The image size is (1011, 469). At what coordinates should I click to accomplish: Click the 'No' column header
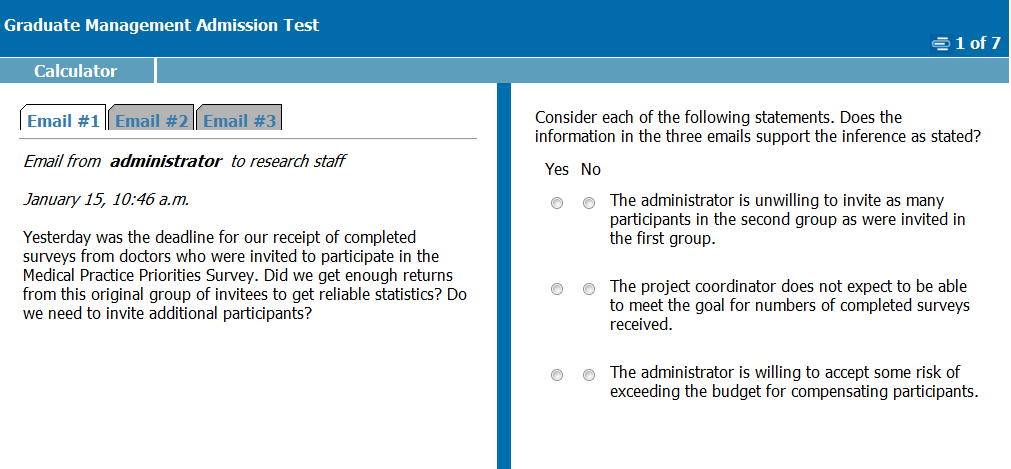[590, 169]
